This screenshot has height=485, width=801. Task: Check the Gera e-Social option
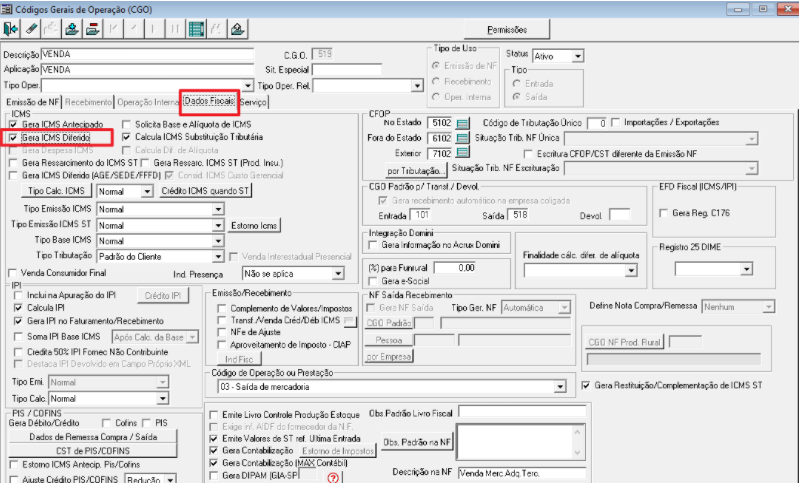[x=373, y=281]
